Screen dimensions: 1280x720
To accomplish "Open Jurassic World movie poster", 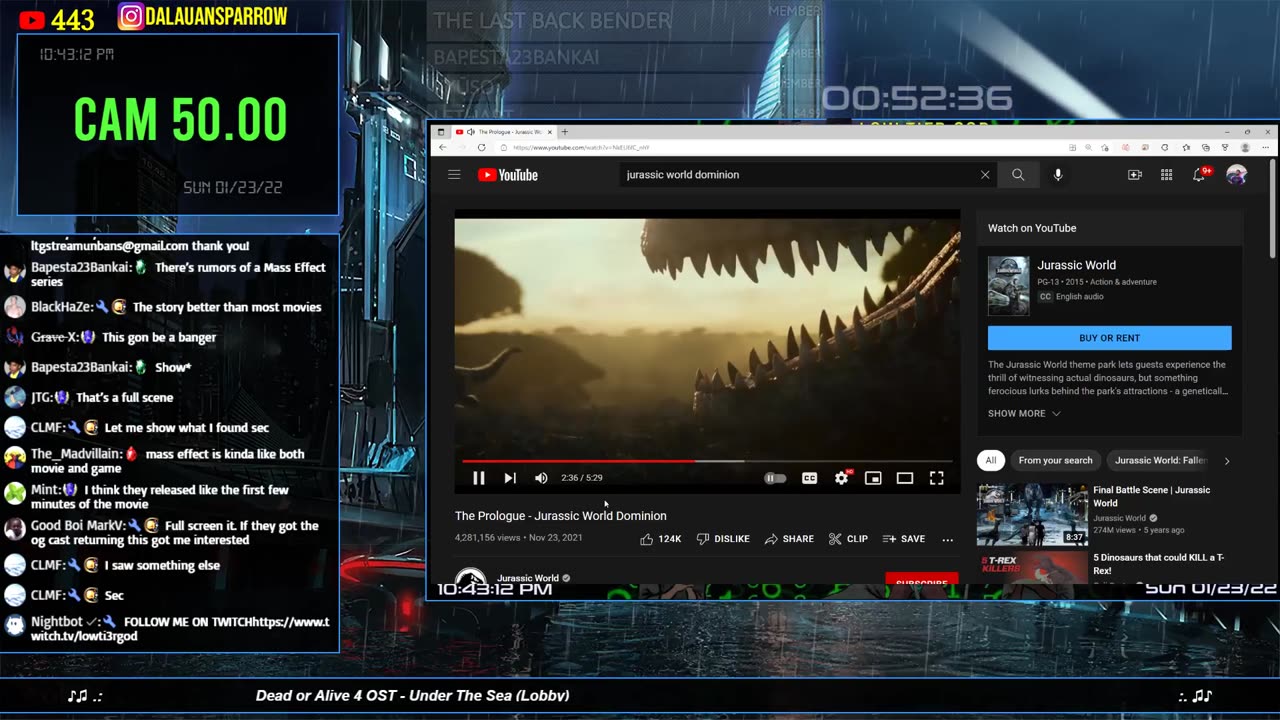I will [1008, 286].
